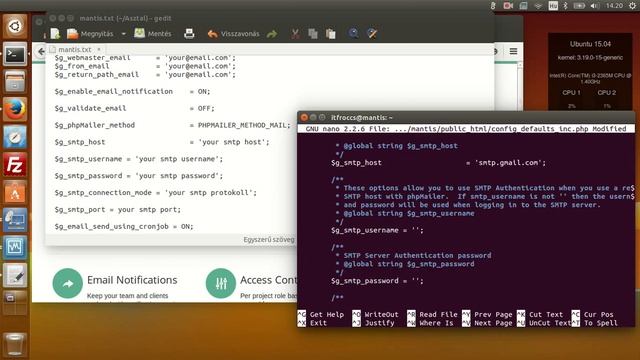Cut selection with the scissors icon
The height and width of the screenshot is (360, 640).
pos(295,34)
